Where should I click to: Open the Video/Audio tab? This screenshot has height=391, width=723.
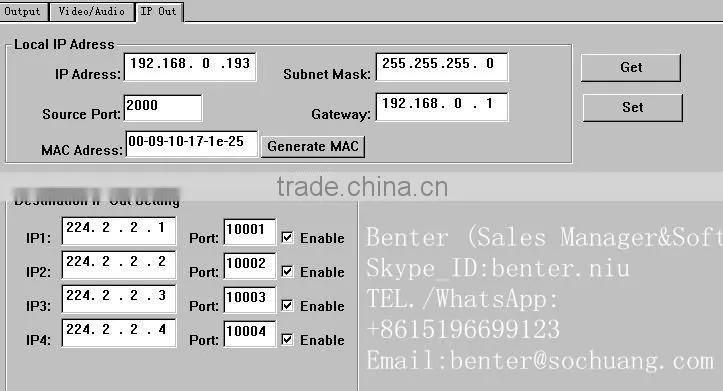tap(91, 11)
